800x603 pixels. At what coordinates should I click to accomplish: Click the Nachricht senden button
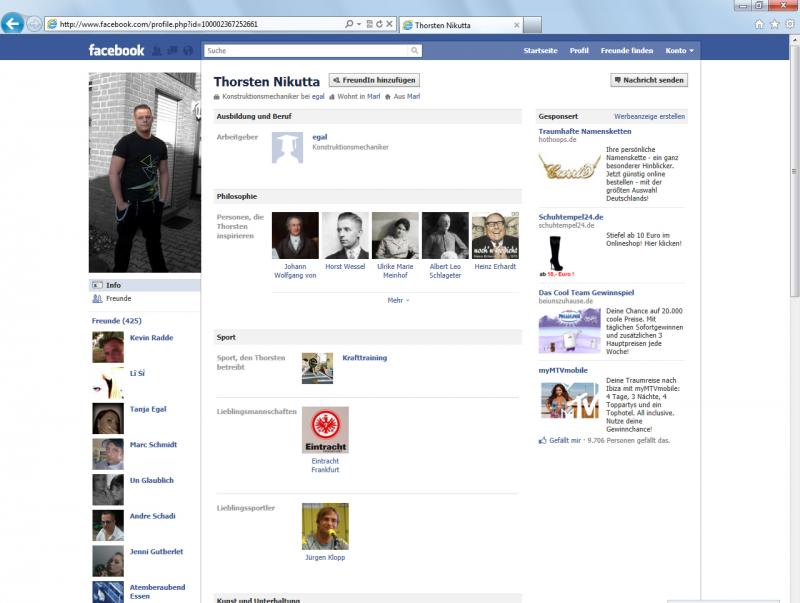pos(649,80)
